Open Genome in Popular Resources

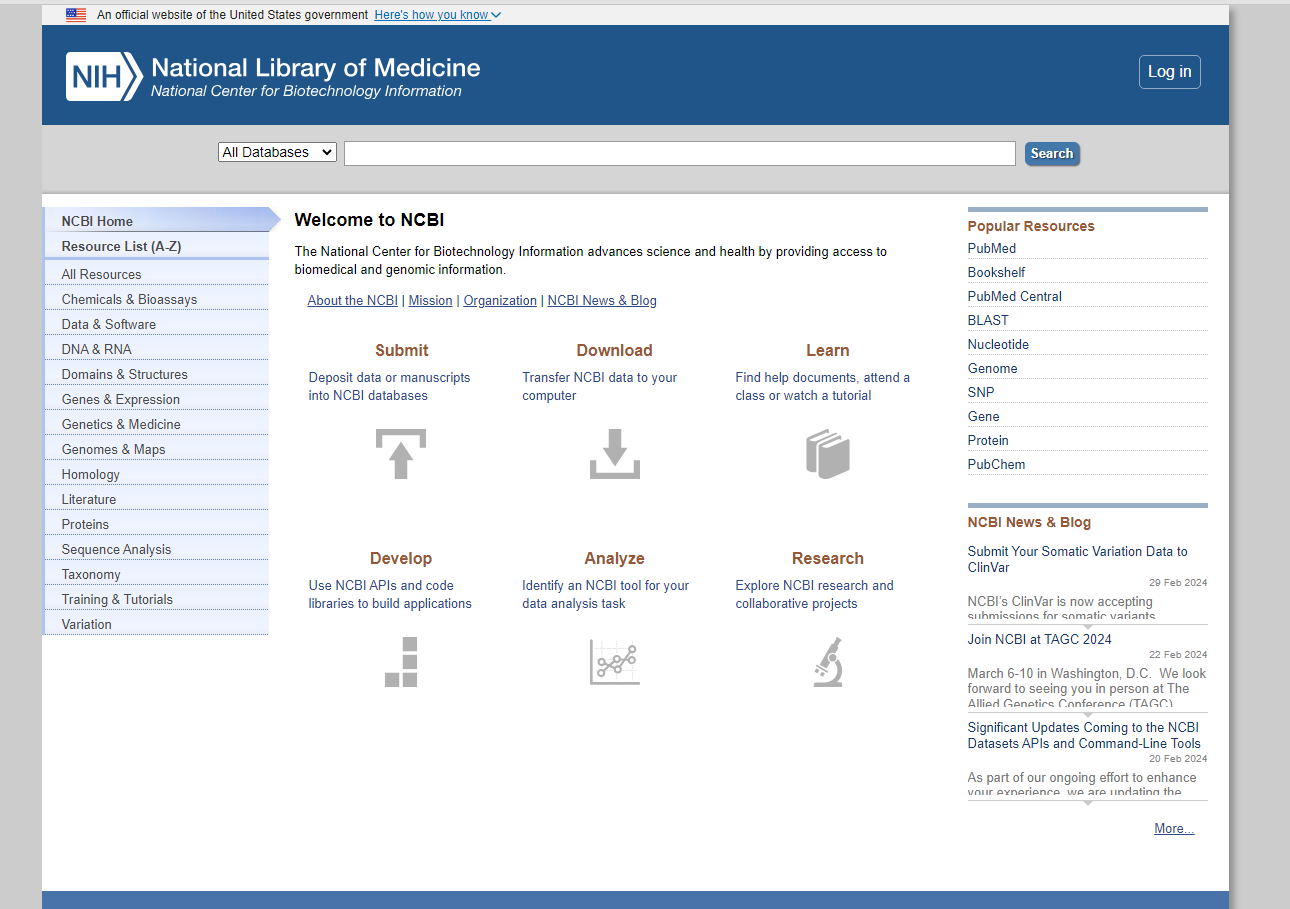click(x=993, y=368)
